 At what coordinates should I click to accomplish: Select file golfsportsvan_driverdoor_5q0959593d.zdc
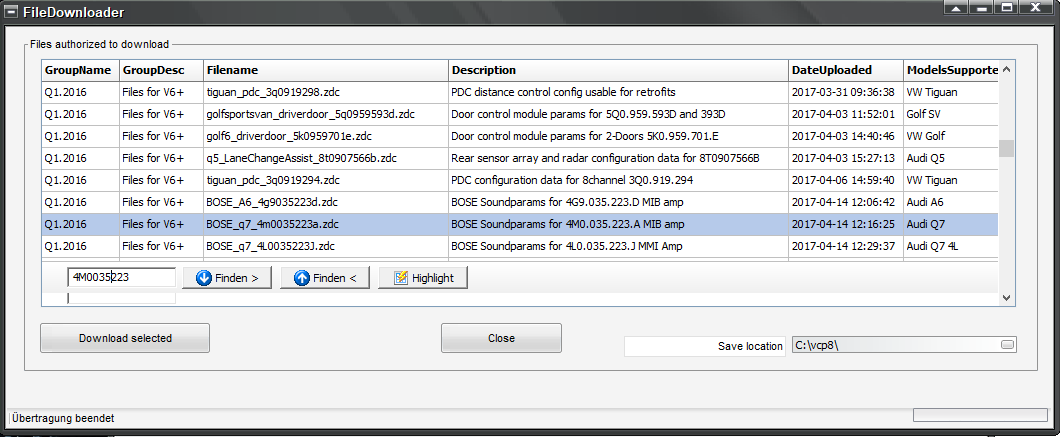coord(310,114)
